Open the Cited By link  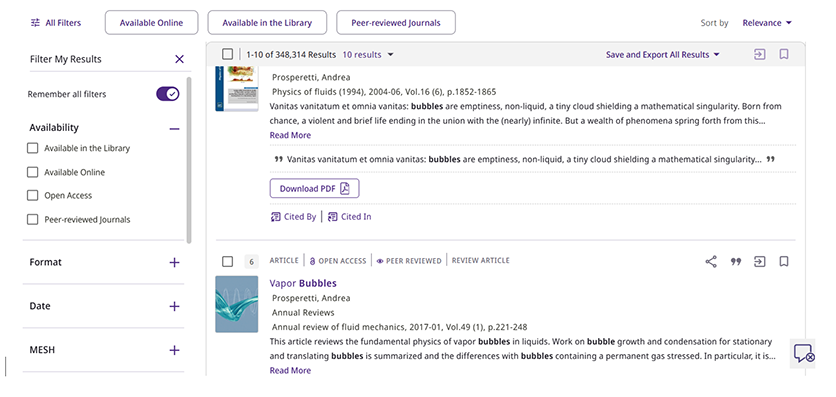(x=293, y=217)
